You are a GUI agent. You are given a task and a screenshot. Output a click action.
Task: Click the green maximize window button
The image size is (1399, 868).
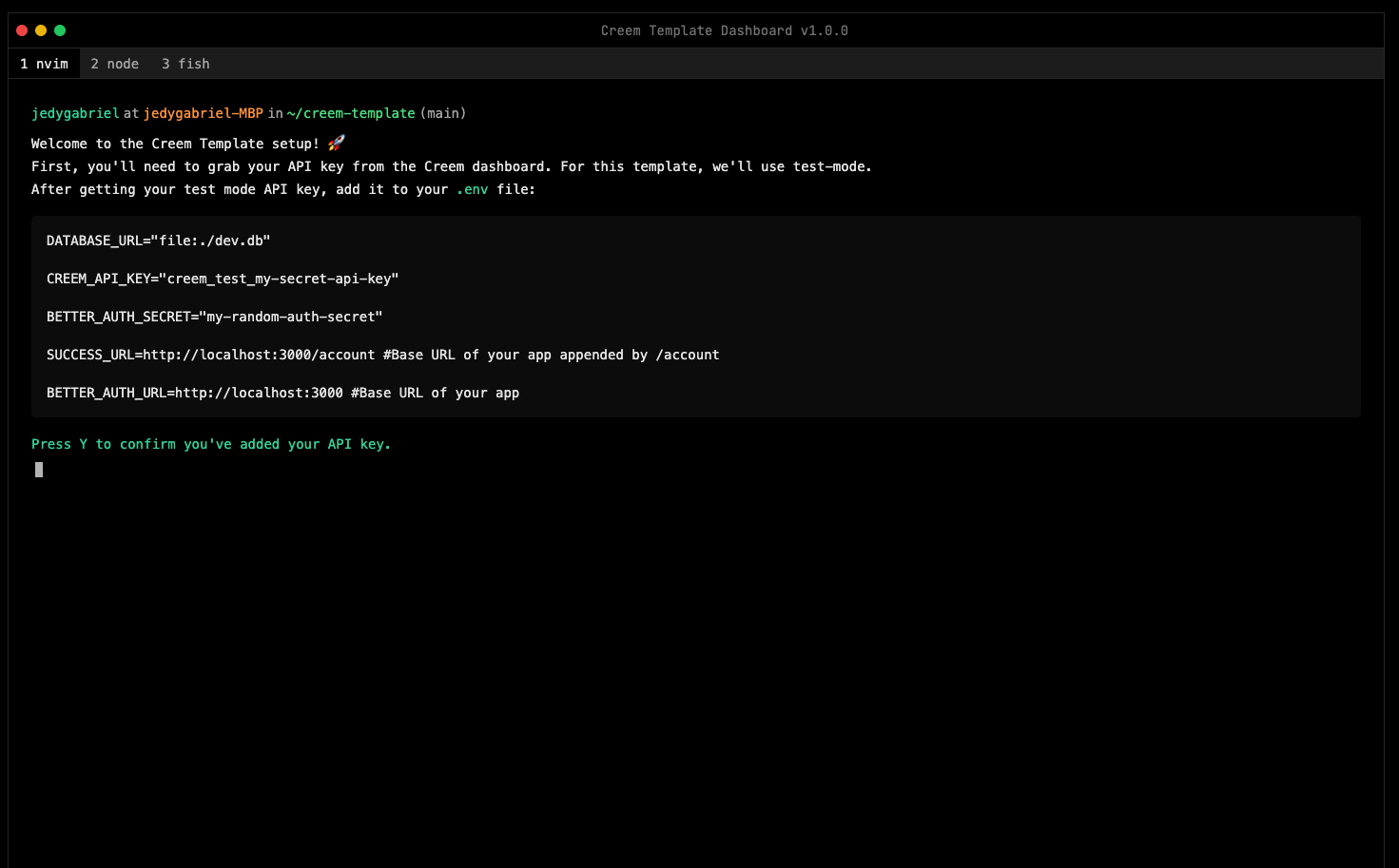[60, 30]
